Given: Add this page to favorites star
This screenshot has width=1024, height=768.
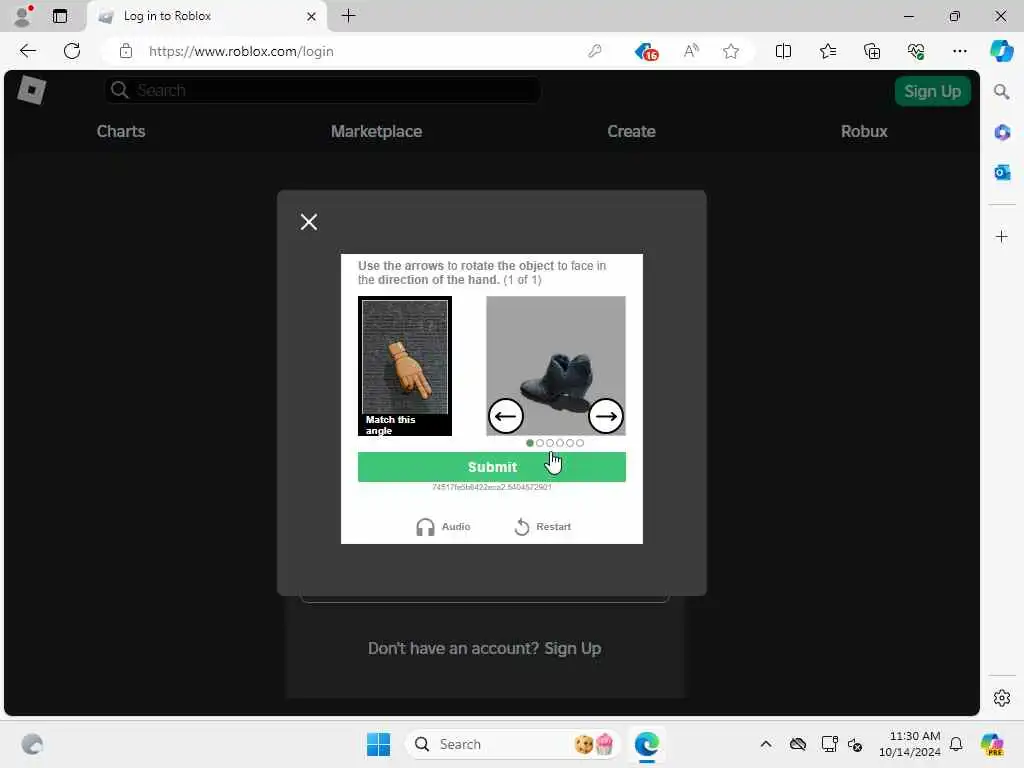Looking at the screenshot, I should click(x=731, y=51).
